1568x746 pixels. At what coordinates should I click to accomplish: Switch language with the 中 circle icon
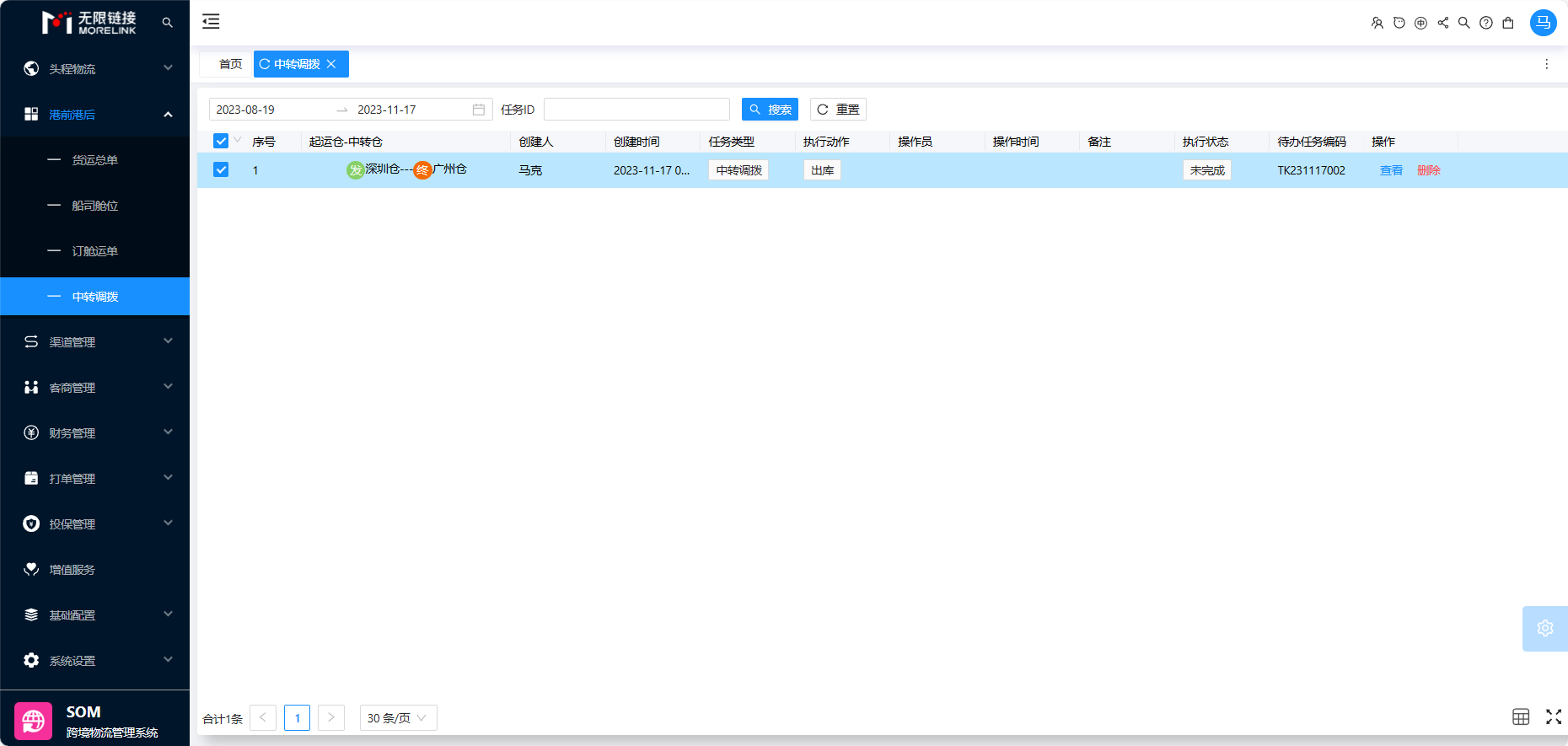coord(1420,23)
